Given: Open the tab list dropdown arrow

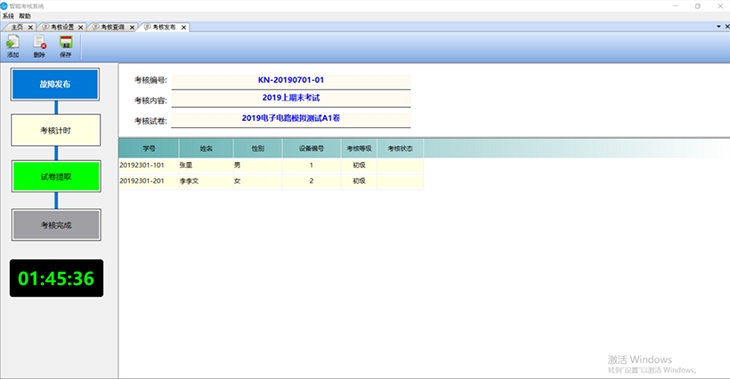Looking at the screenshot, I should pos(719,27).
